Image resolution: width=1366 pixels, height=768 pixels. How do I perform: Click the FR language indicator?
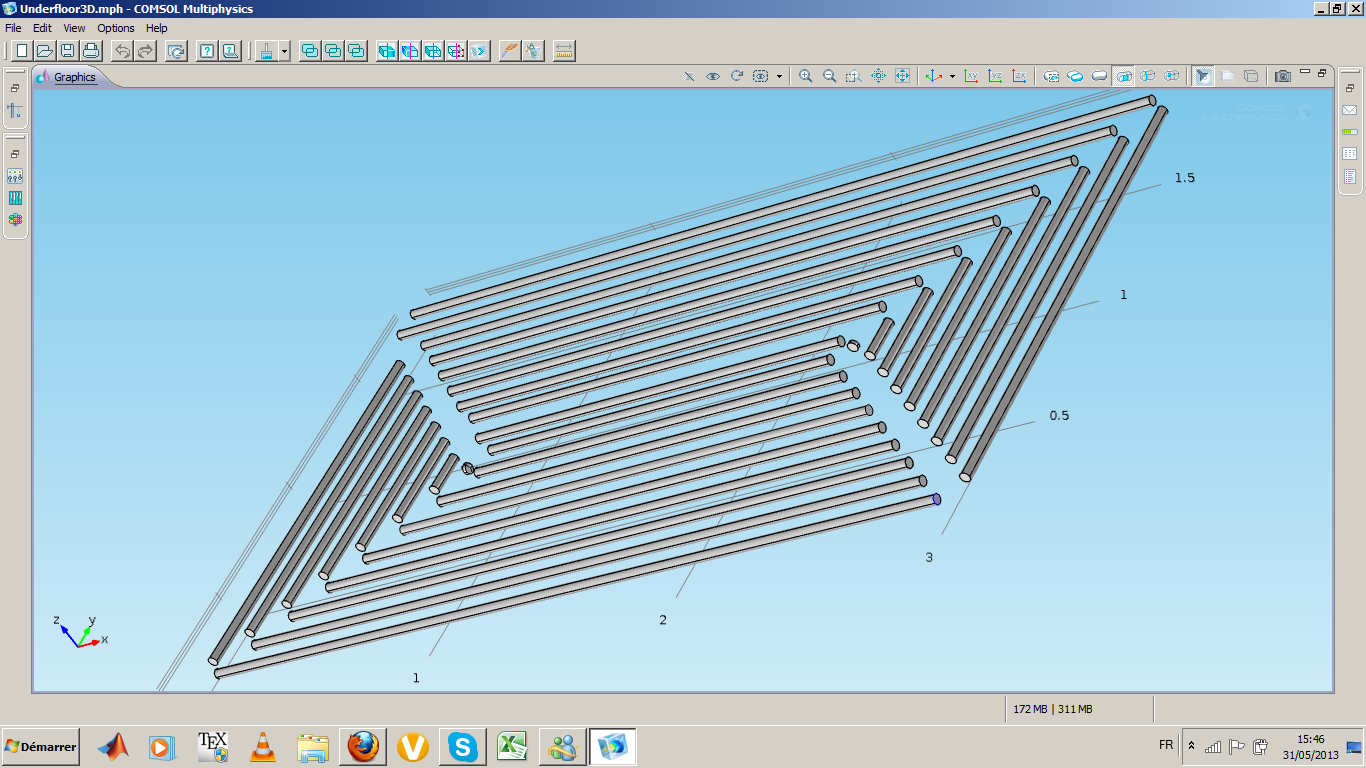click(x=1166, y=745)
